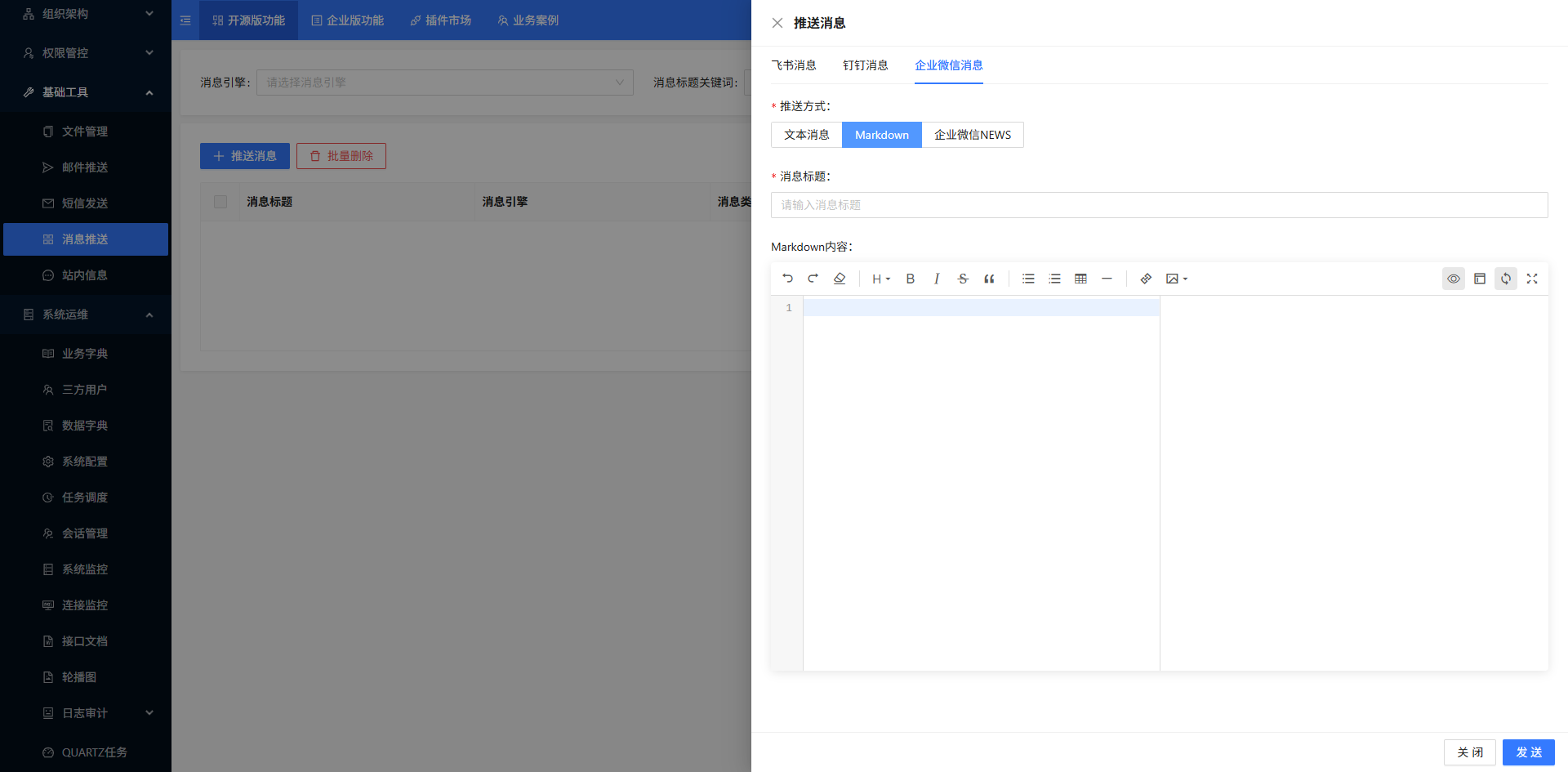Open 任务调度 in sidebar
The width and height of the screenshot is (1568, 772).
[x=86, y=498]
